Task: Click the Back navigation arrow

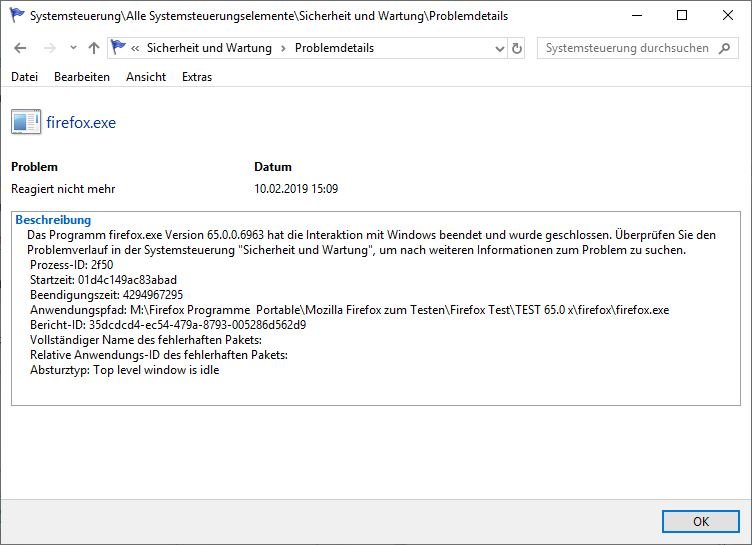Action: click(20, 48)
